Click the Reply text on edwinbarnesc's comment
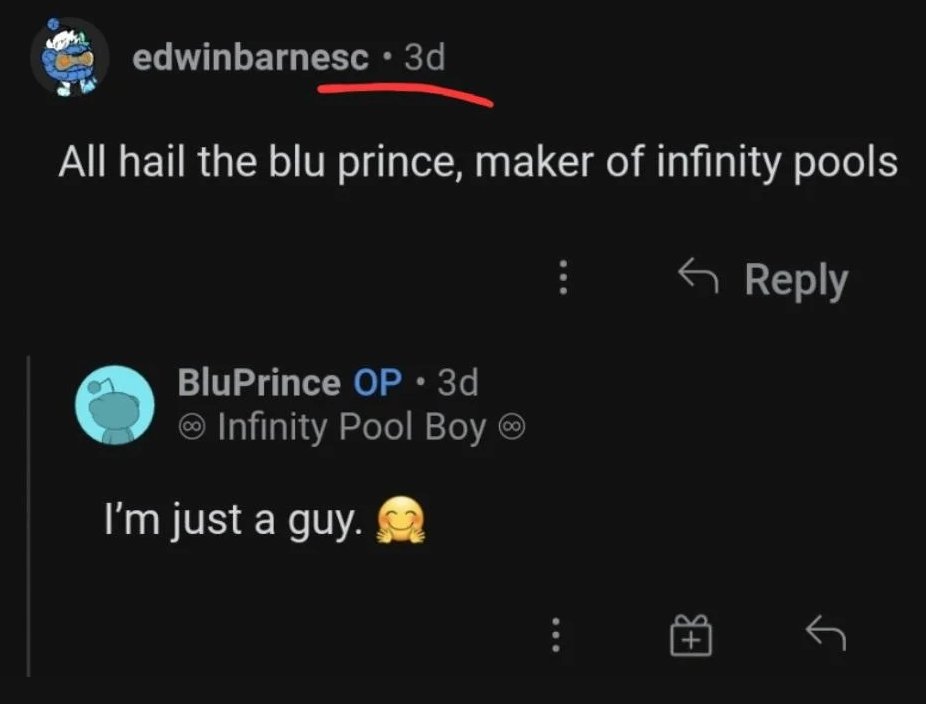This screenshot has height=704, width=926. 796,280
